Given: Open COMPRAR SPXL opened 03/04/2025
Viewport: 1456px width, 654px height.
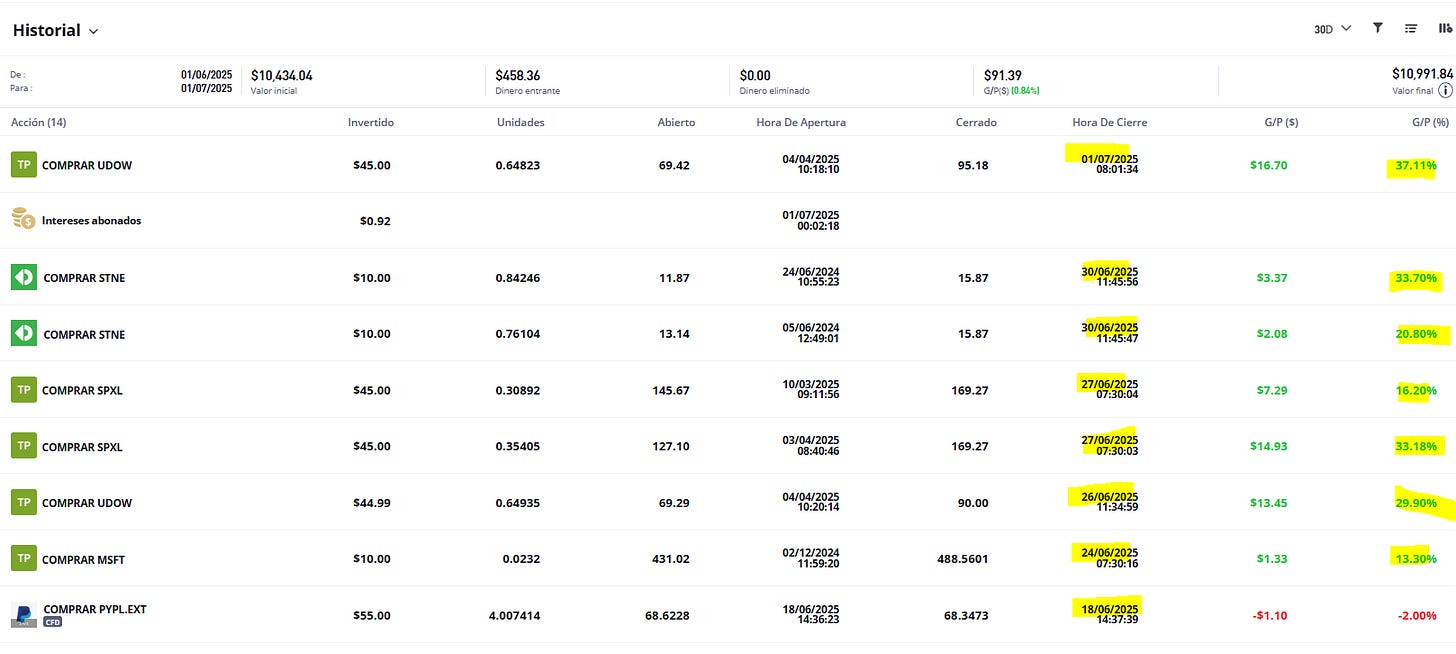Looking at the screenshot, I should 82,447.
